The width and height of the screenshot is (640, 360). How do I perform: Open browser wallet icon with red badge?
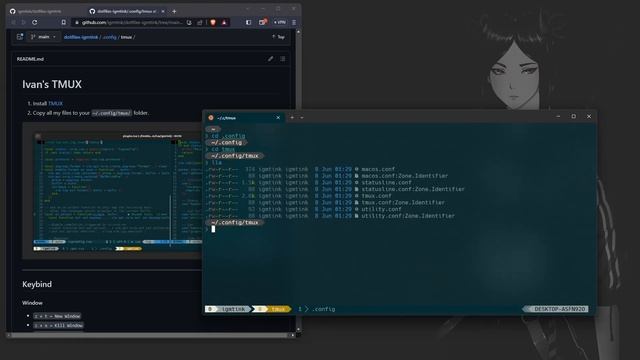click(x=262, y=22)
